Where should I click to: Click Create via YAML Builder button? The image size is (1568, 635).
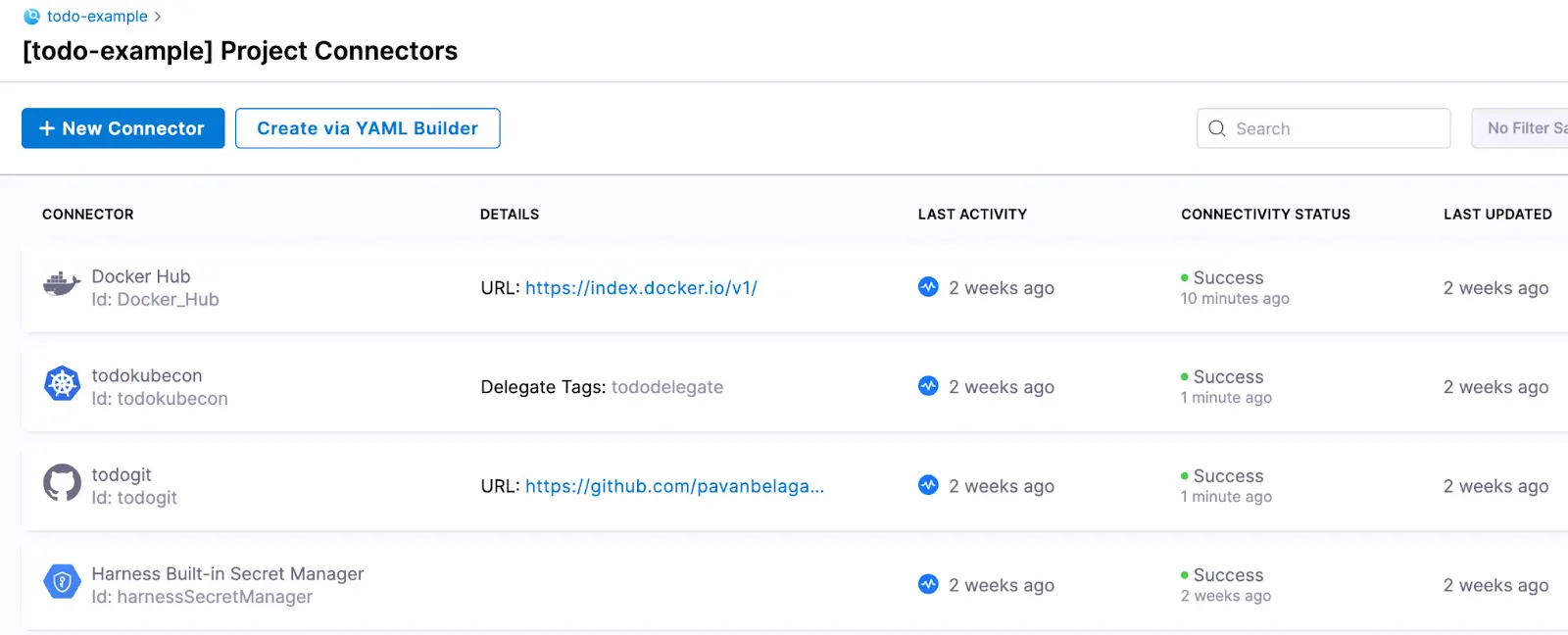coord(367,128)
